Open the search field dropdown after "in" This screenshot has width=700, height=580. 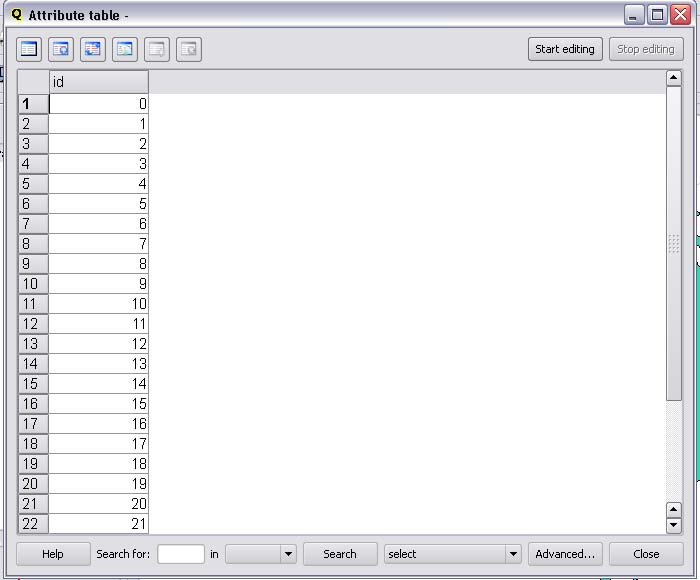(x=288, y=554)
